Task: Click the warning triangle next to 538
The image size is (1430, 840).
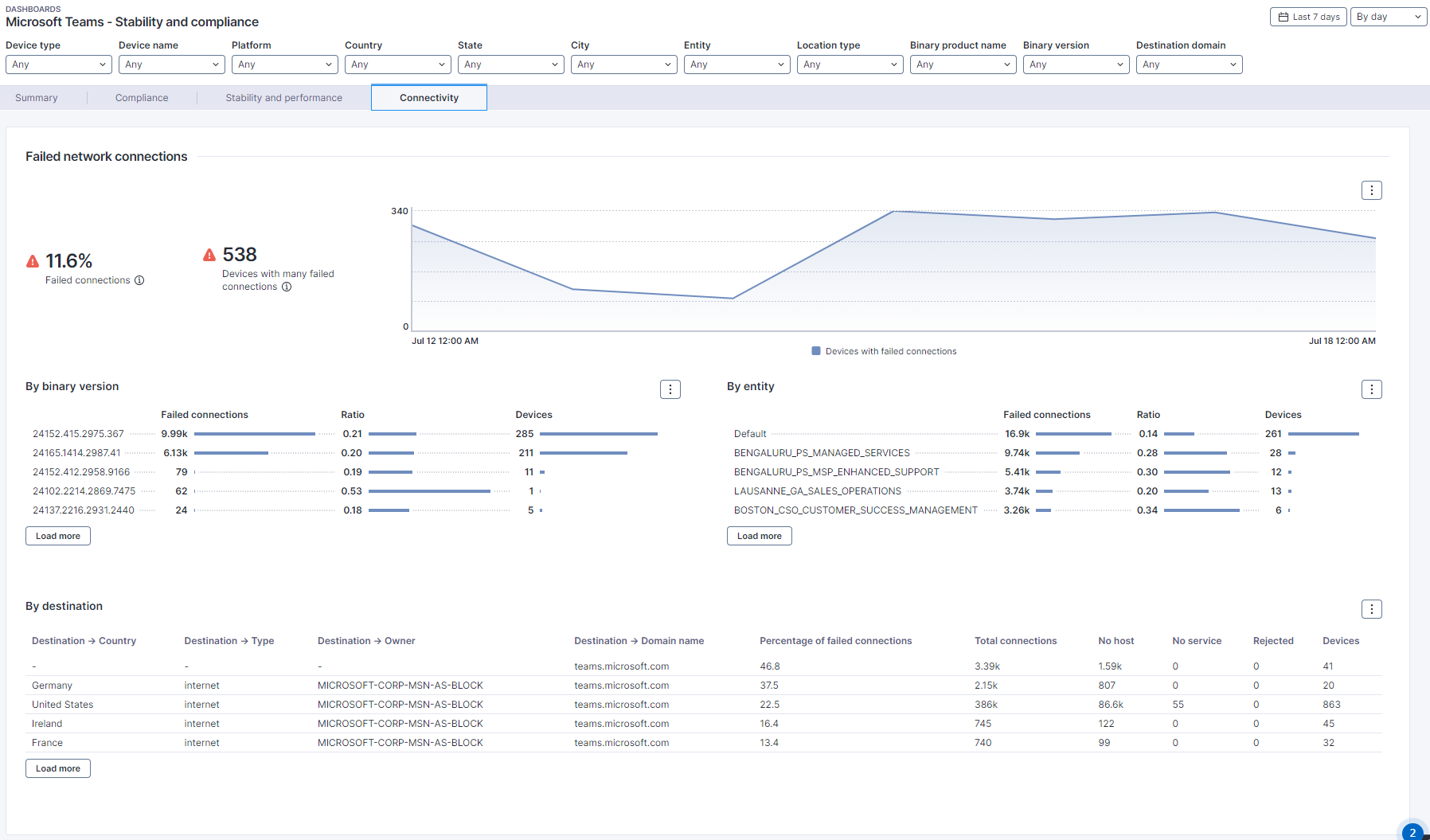Action: tap(209, 255)
